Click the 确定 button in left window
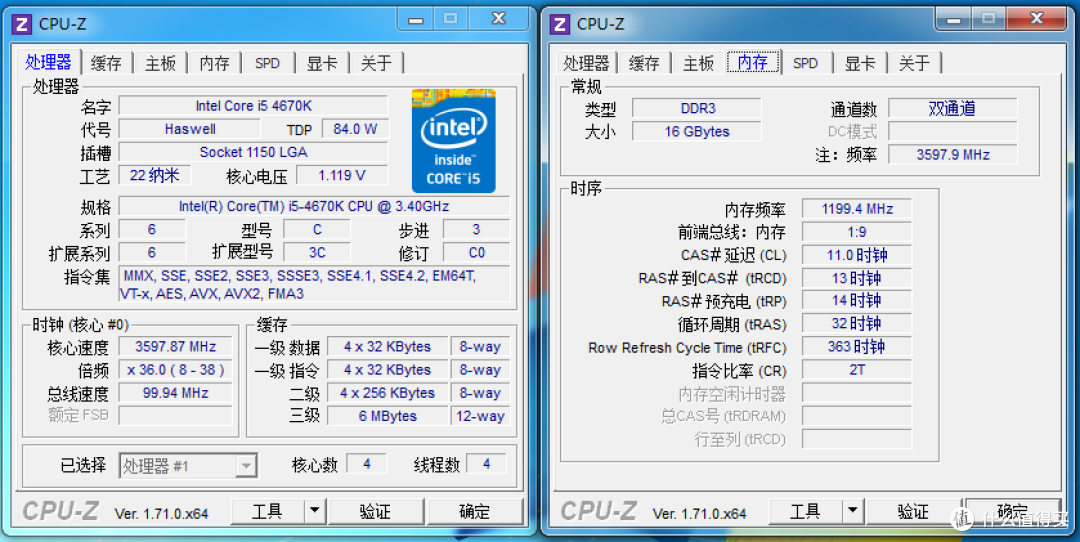Image resolution: width=1080 pixels, height=542 pixels. (475, 511)
